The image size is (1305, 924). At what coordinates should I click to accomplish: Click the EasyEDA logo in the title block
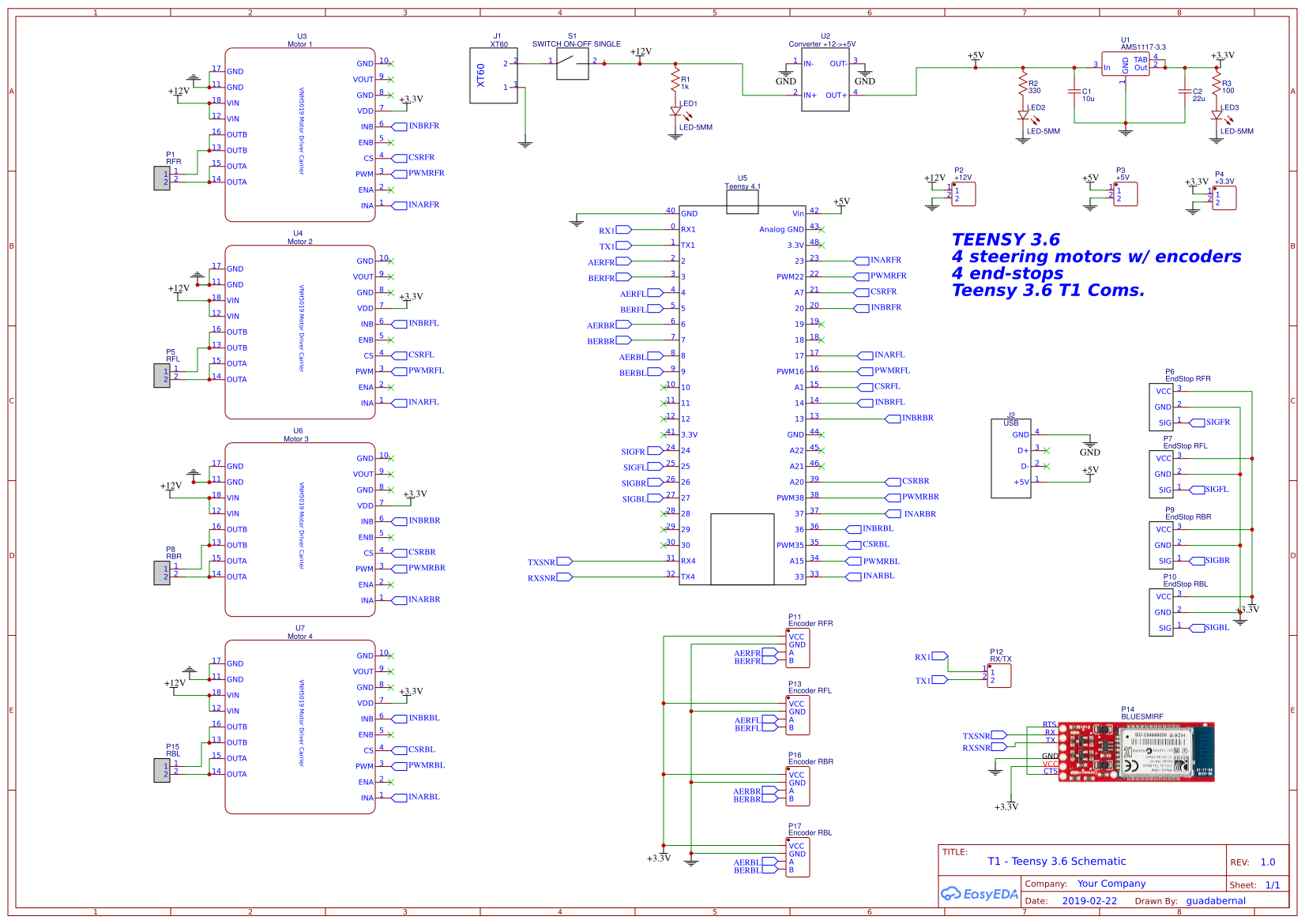980,895
